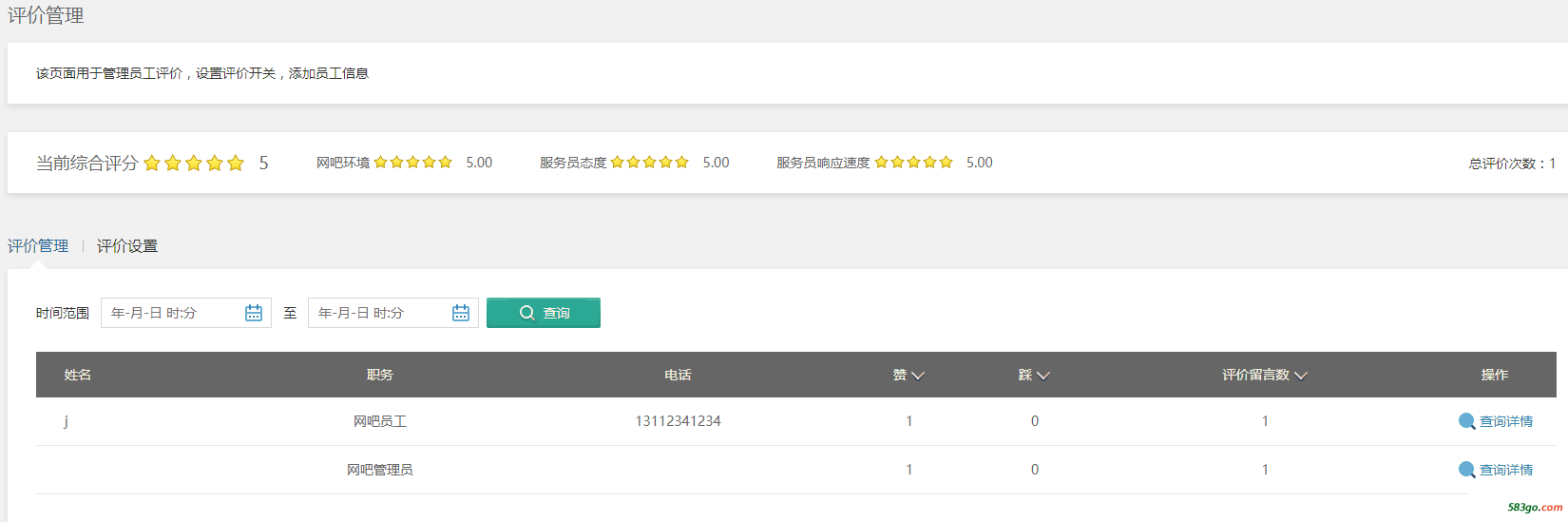Click last star of 服务员响应速度 rating

pos(946,163)
